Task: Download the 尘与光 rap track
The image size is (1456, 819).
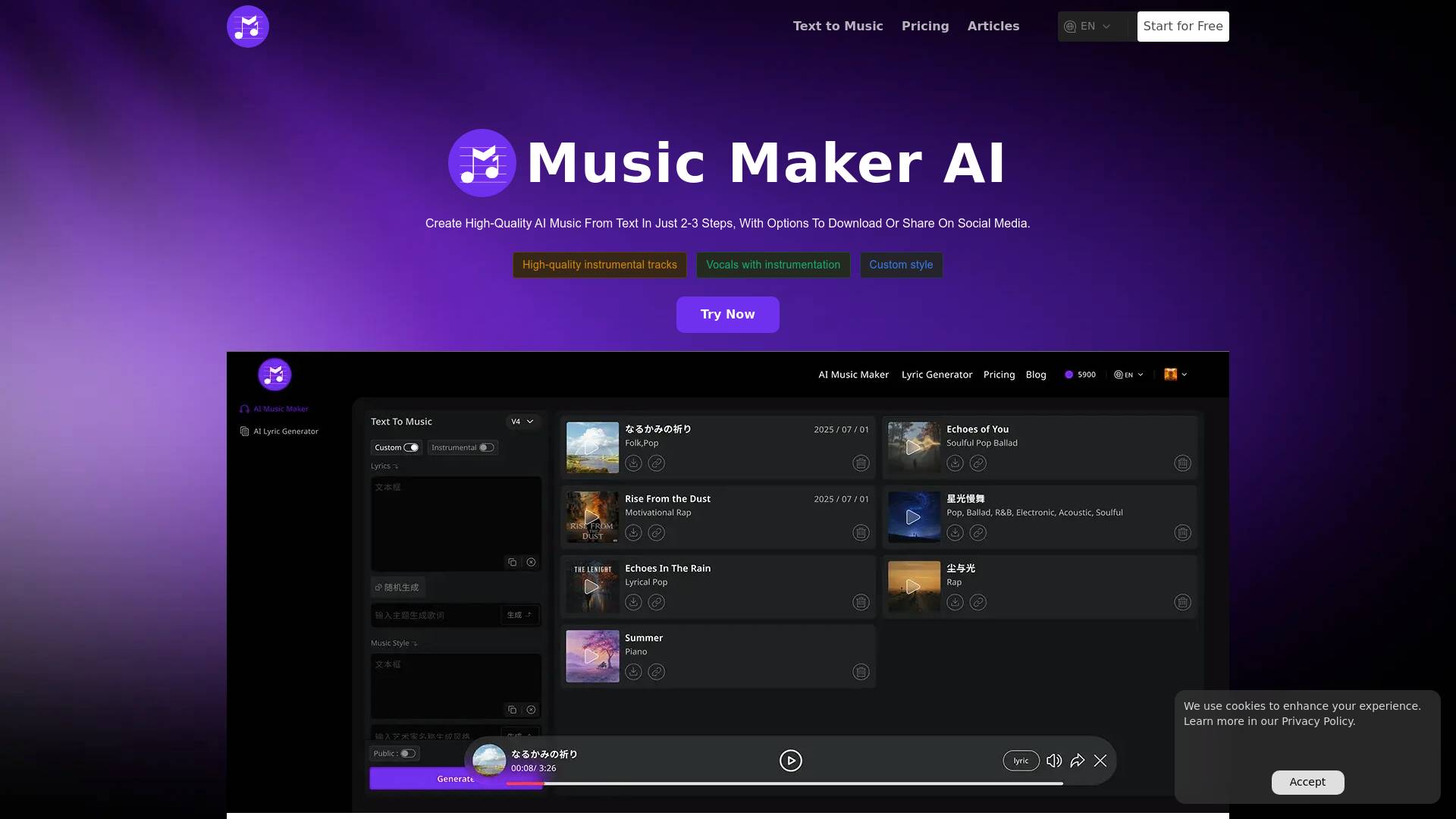Action: pos(955,602)
